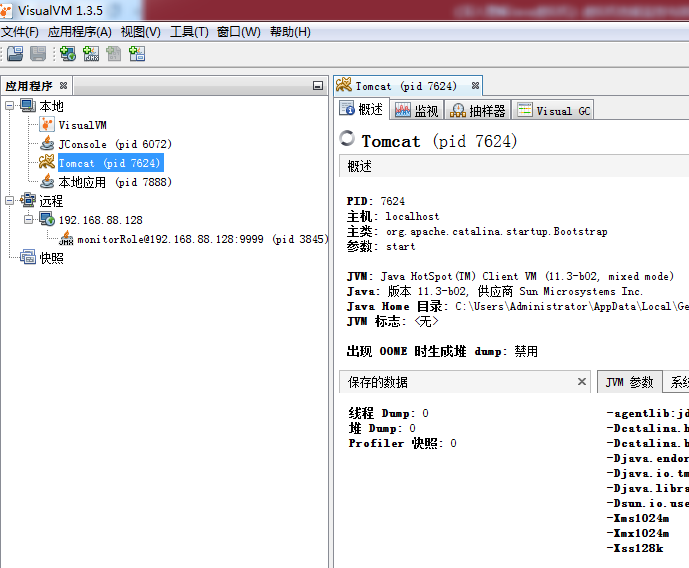The width and height of the screenshot is (689, 568).
Task: Click the JMX icon of monitorRole connection
Action: tap(66, 238)
